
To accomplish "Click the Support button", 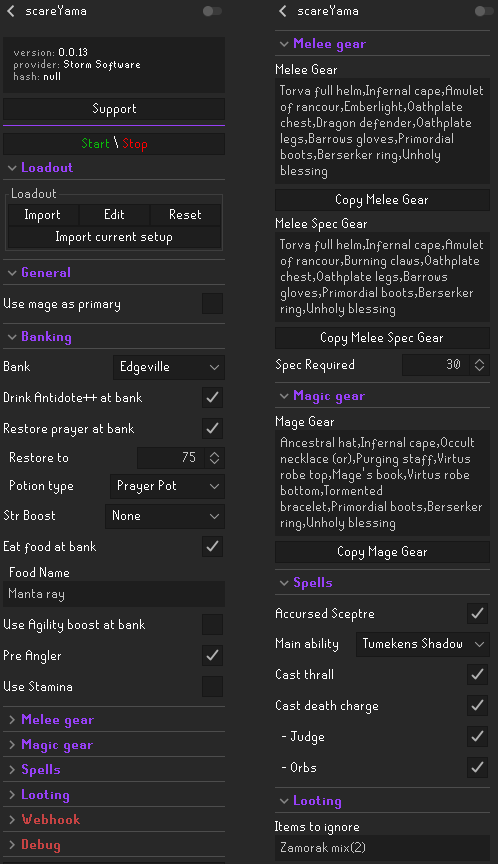I will [114, 109].
